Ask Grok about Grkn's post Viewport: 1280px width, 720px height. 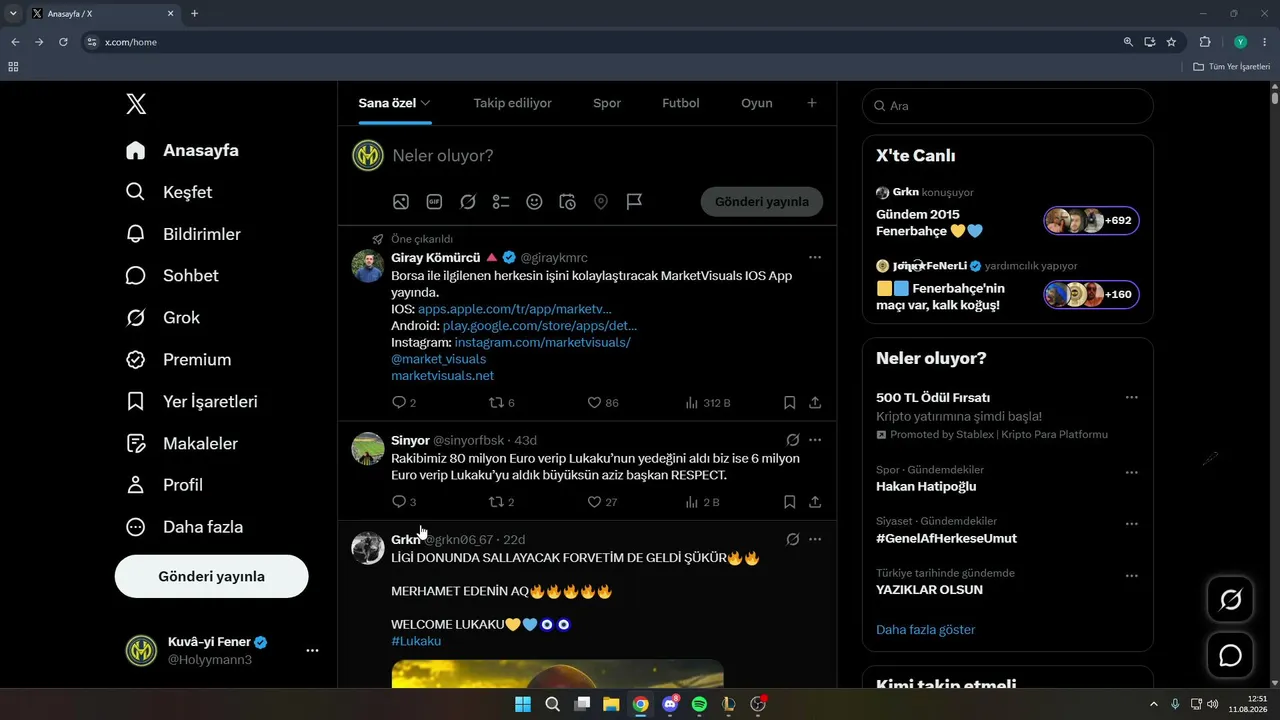coord(792,539)
